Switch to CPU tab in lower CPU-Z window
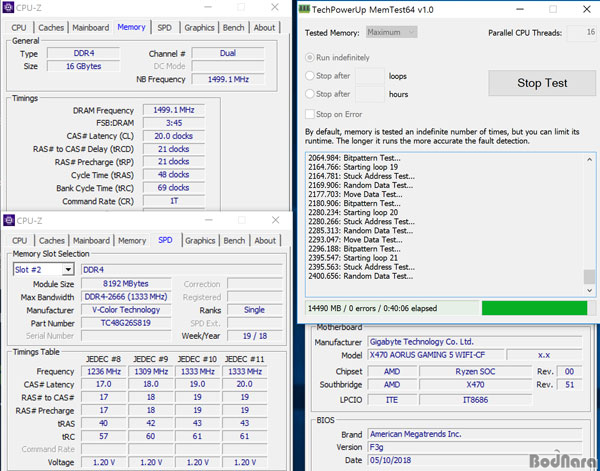Image resolution: width=600 pixels, height=471 pixels. 20,241
